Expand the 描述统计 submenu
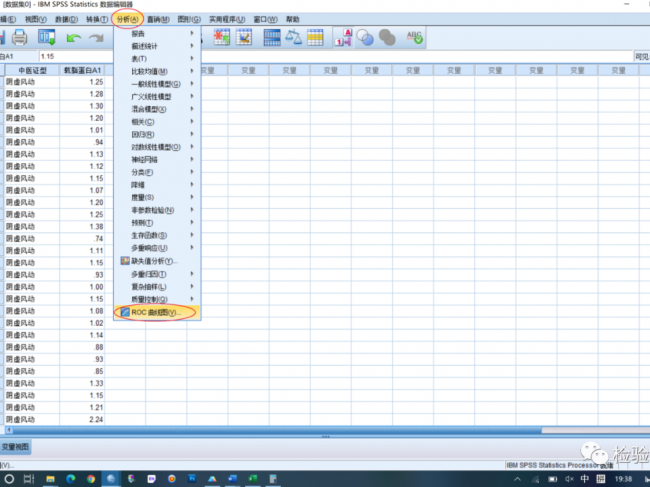 coord(158,46)
